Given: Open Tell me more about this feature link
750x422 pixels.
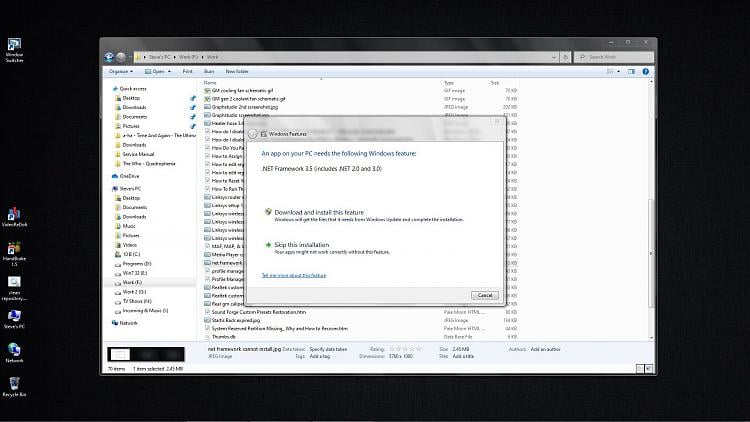Looking at the screenshot, I should [294, 276].
